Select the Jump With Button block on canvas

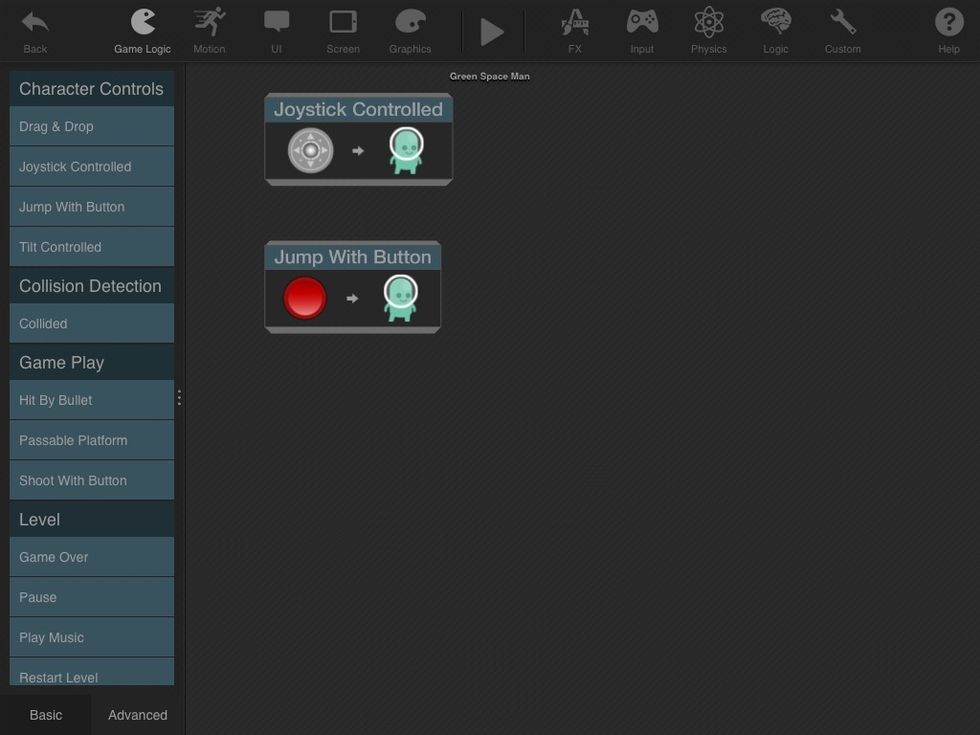352,287
